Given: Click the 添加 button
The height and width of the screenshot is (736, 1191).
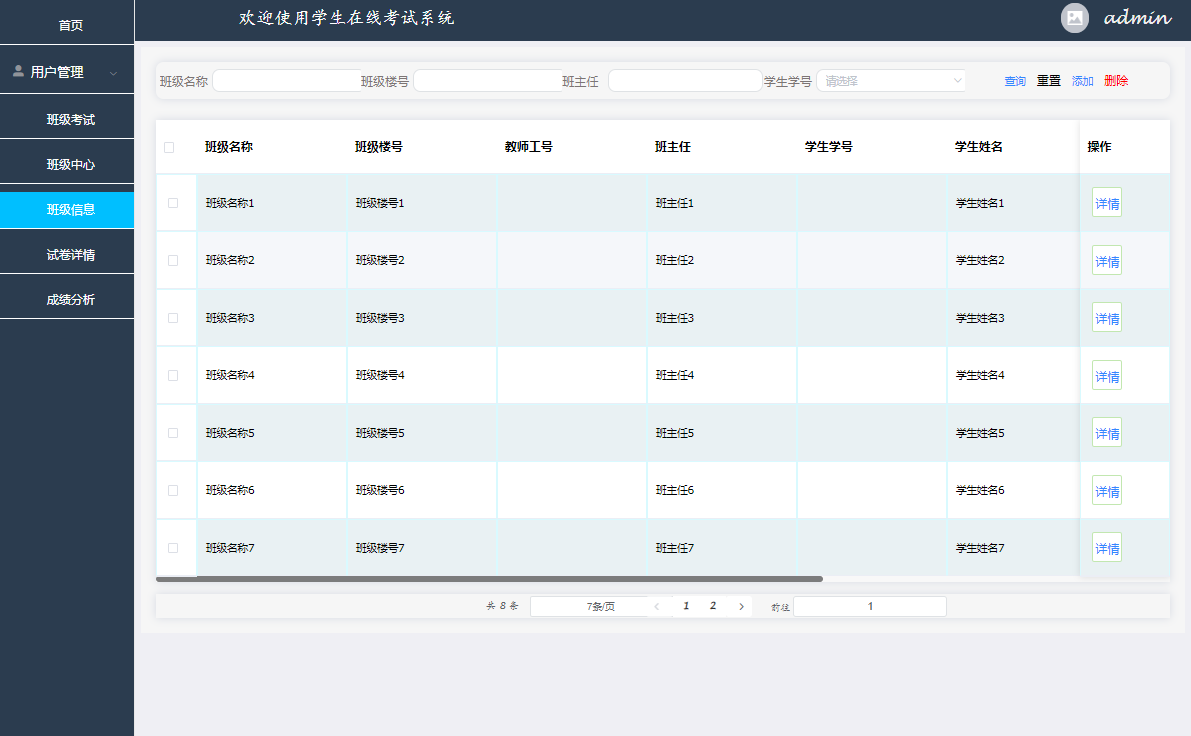Looking at the screenshot, I should pyautogui.click(x=1082, y=81).
